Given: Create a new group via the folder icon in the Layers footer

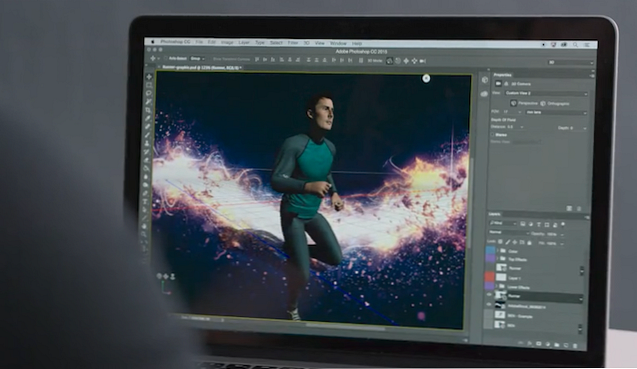Looking at the screenshot, I should tap(557, 345).
